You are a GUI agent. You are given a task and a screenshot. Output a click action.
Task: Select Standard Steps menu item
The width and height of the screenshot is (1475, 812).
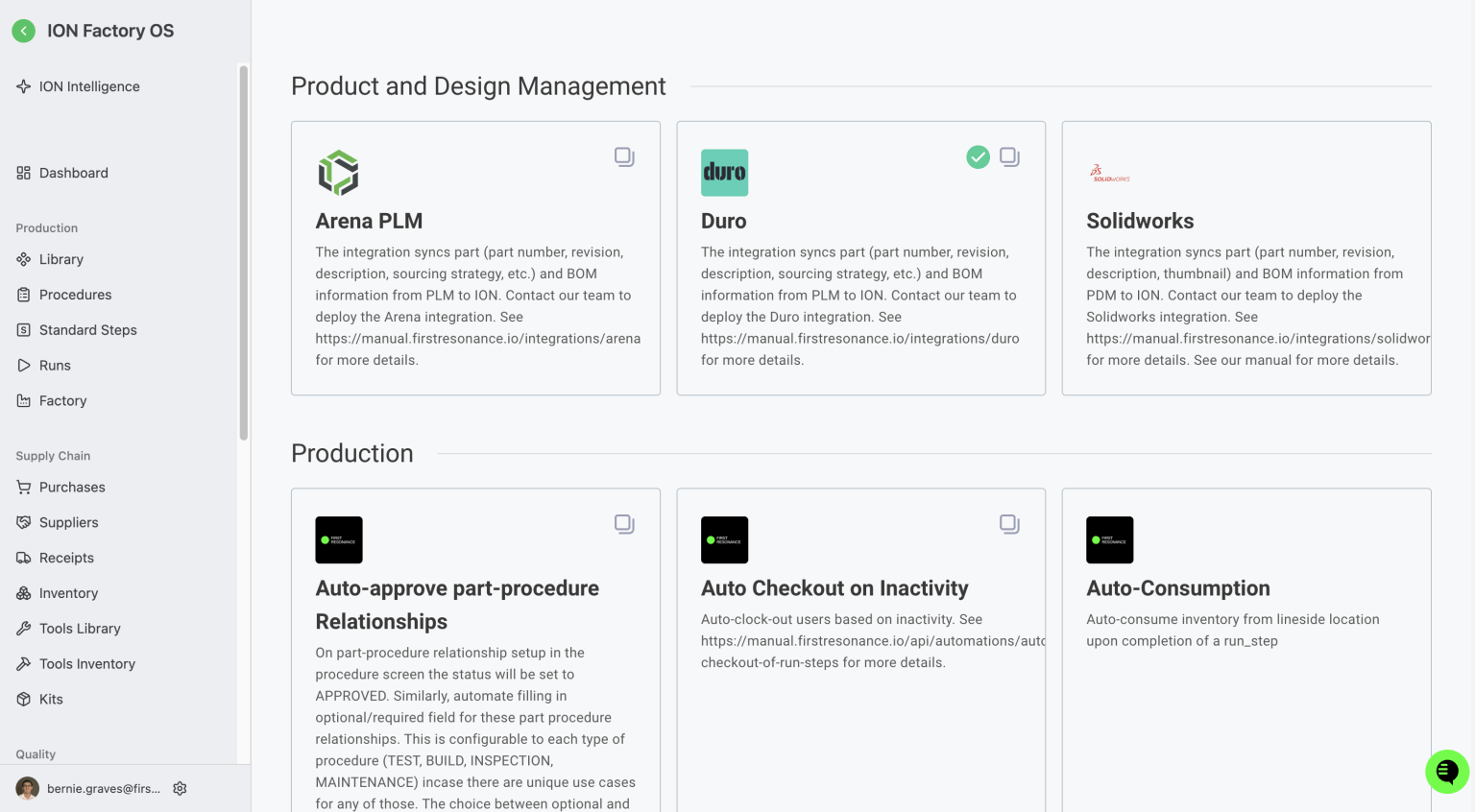point(88,330)
